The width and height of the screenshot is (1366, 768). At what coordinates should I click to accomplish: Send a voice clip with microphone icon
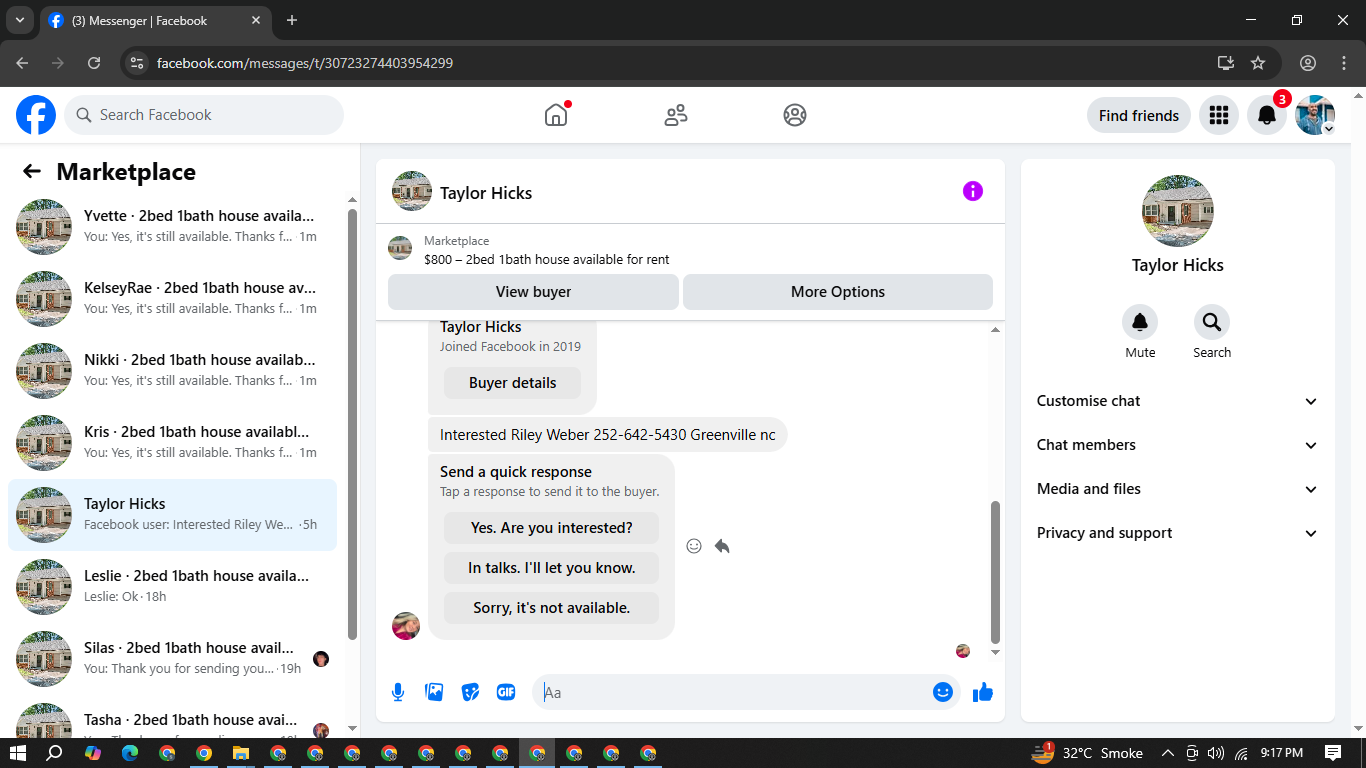click(398, 692)
